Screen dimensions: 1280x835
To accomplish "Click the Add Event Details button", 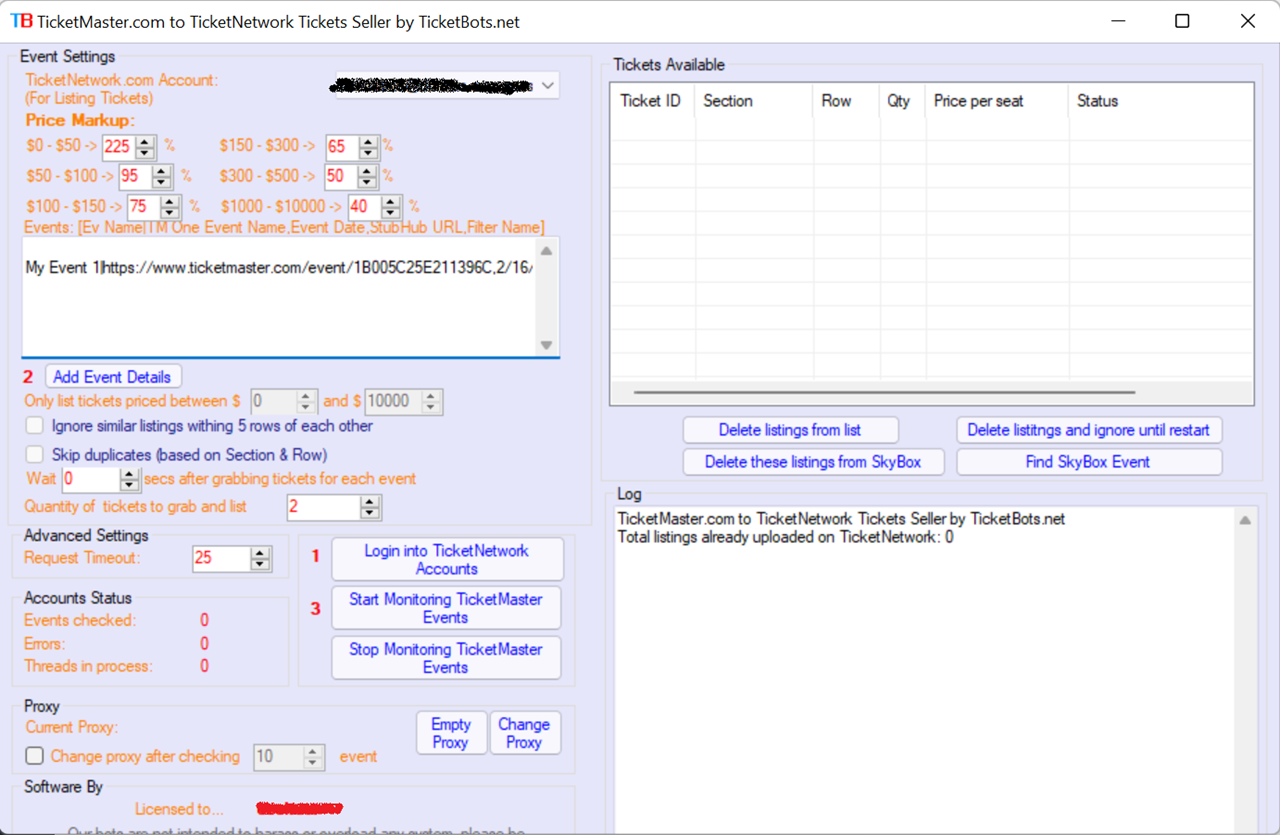I will click(113, 377).
